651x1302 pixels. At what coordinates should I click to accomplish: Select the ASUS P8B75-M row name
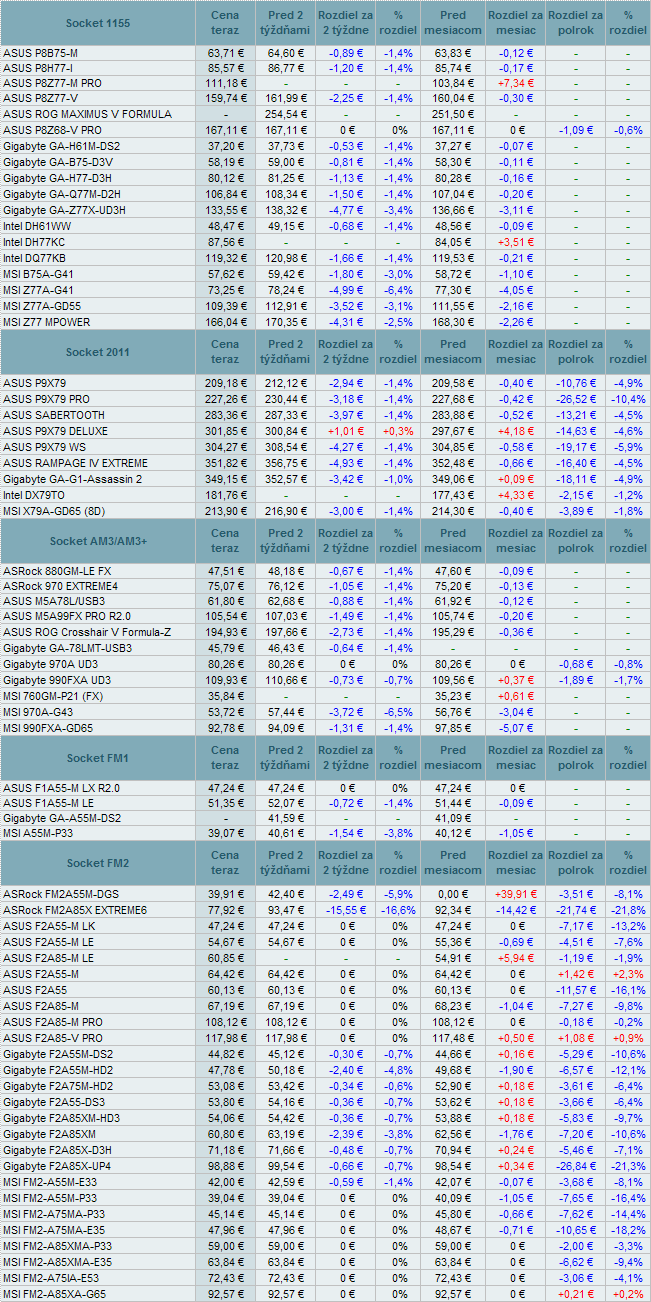click(40, 52)
